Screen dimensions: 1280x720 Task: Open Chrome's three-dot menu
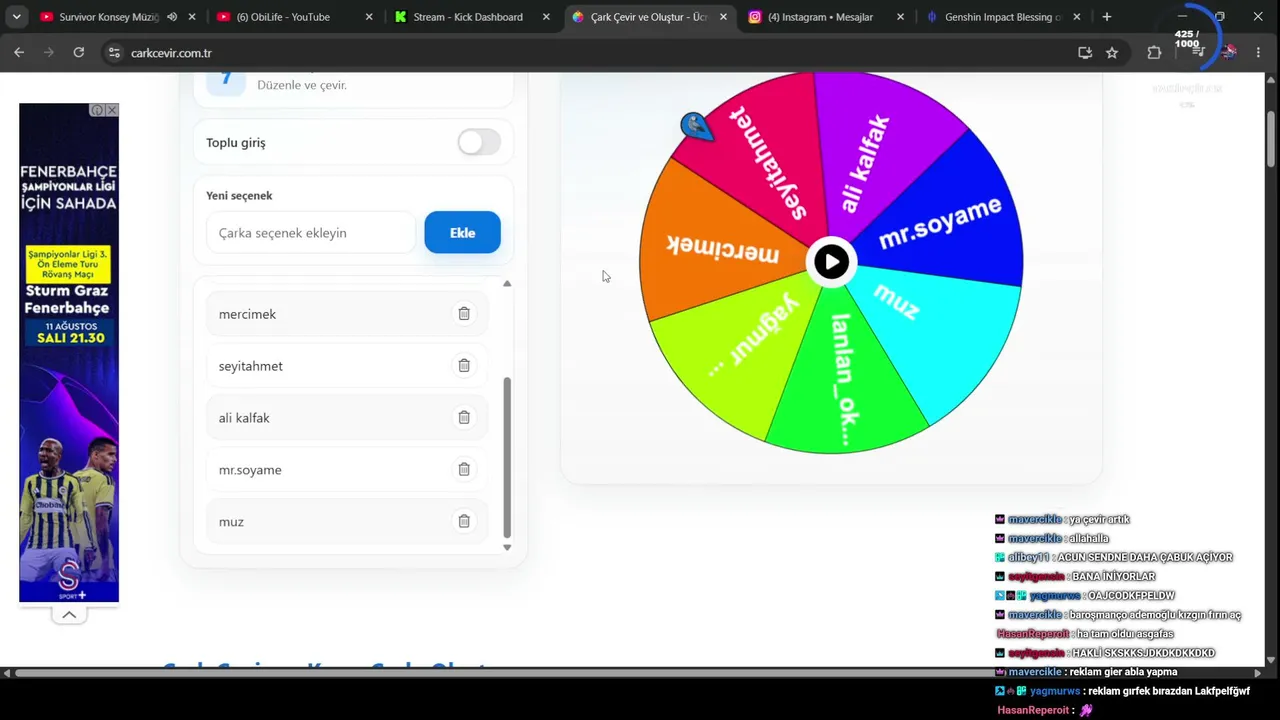1259,53
